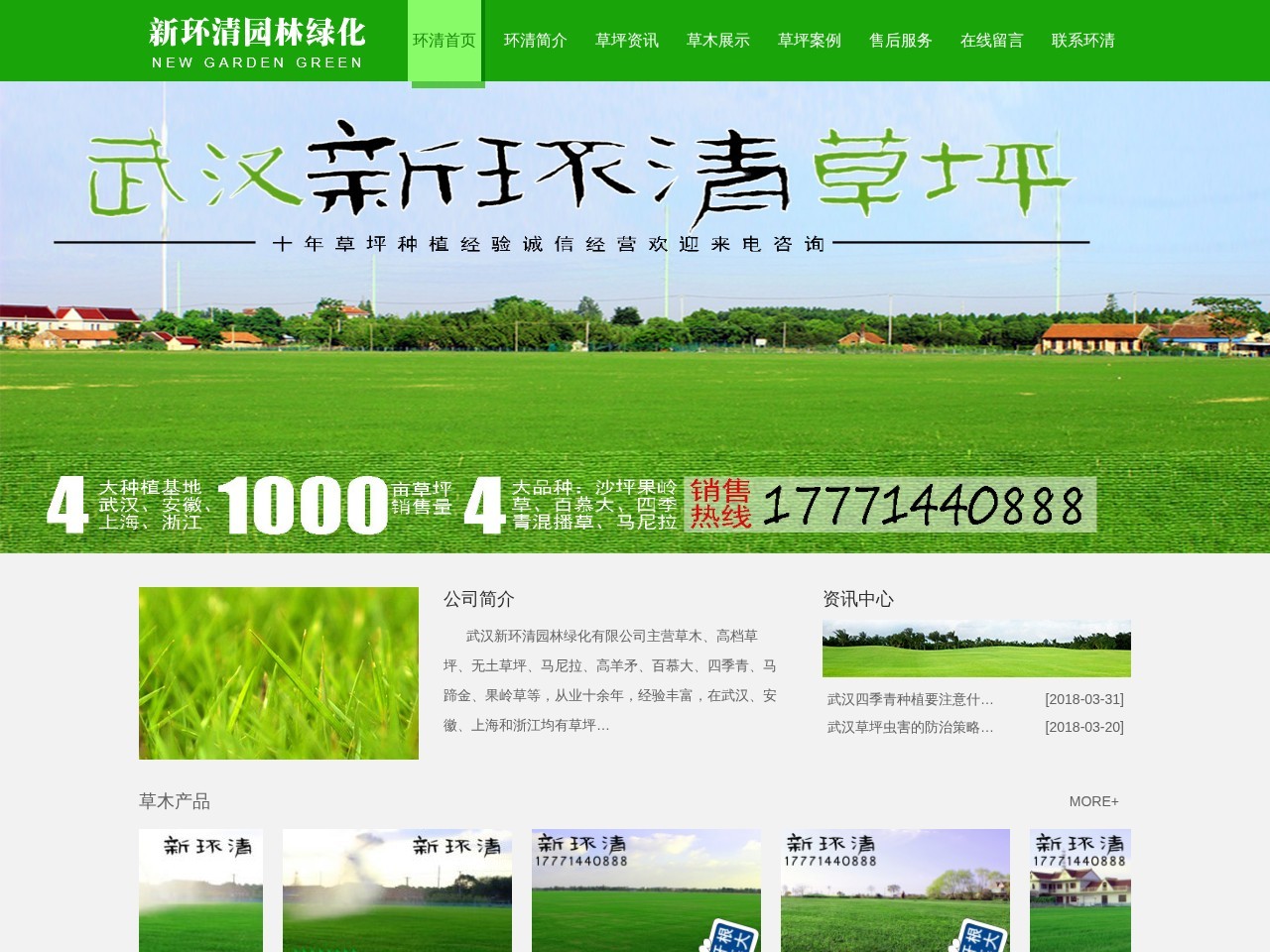Open the 环清首页 home tab
This screenshot has width=1270, height=952.
[x=444, y=41]
